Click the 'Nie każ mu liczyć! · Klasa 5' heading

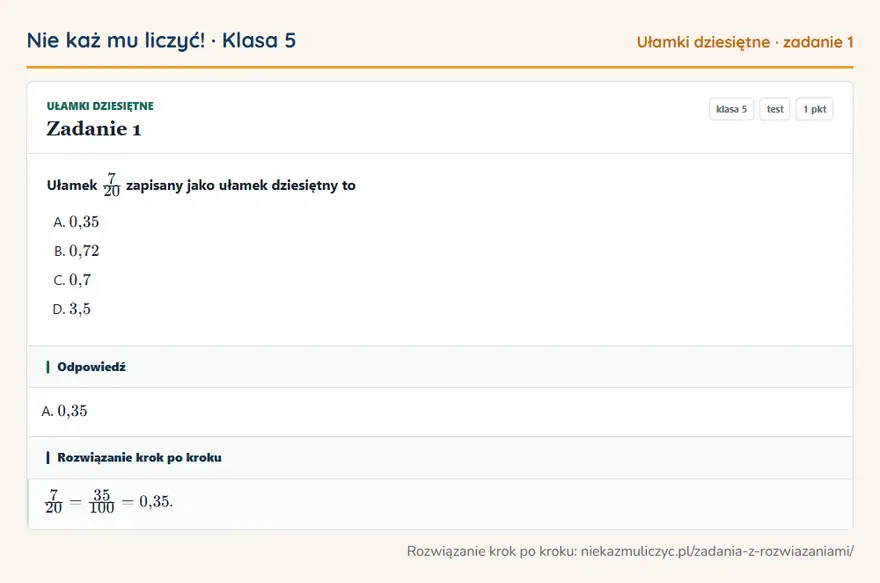(161, 40)
